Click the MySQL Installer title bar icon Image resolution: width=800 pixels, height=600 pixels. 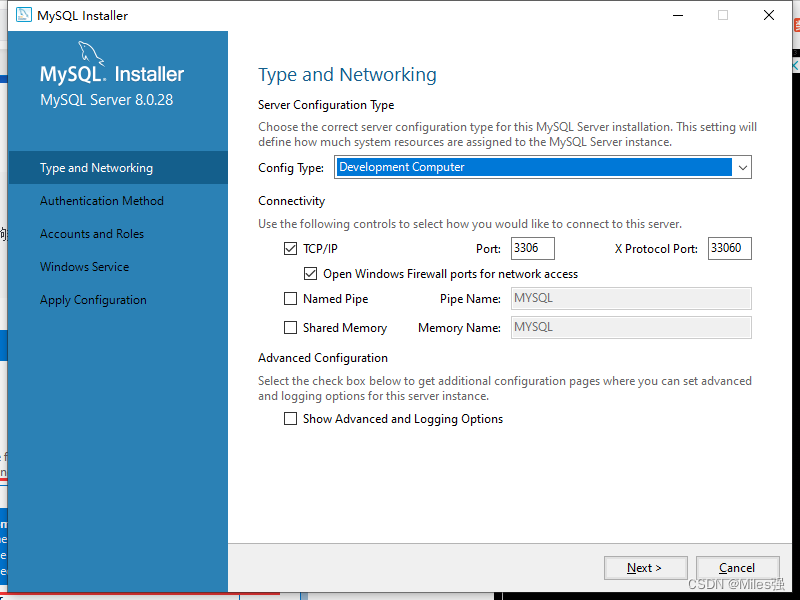[23, 15]
